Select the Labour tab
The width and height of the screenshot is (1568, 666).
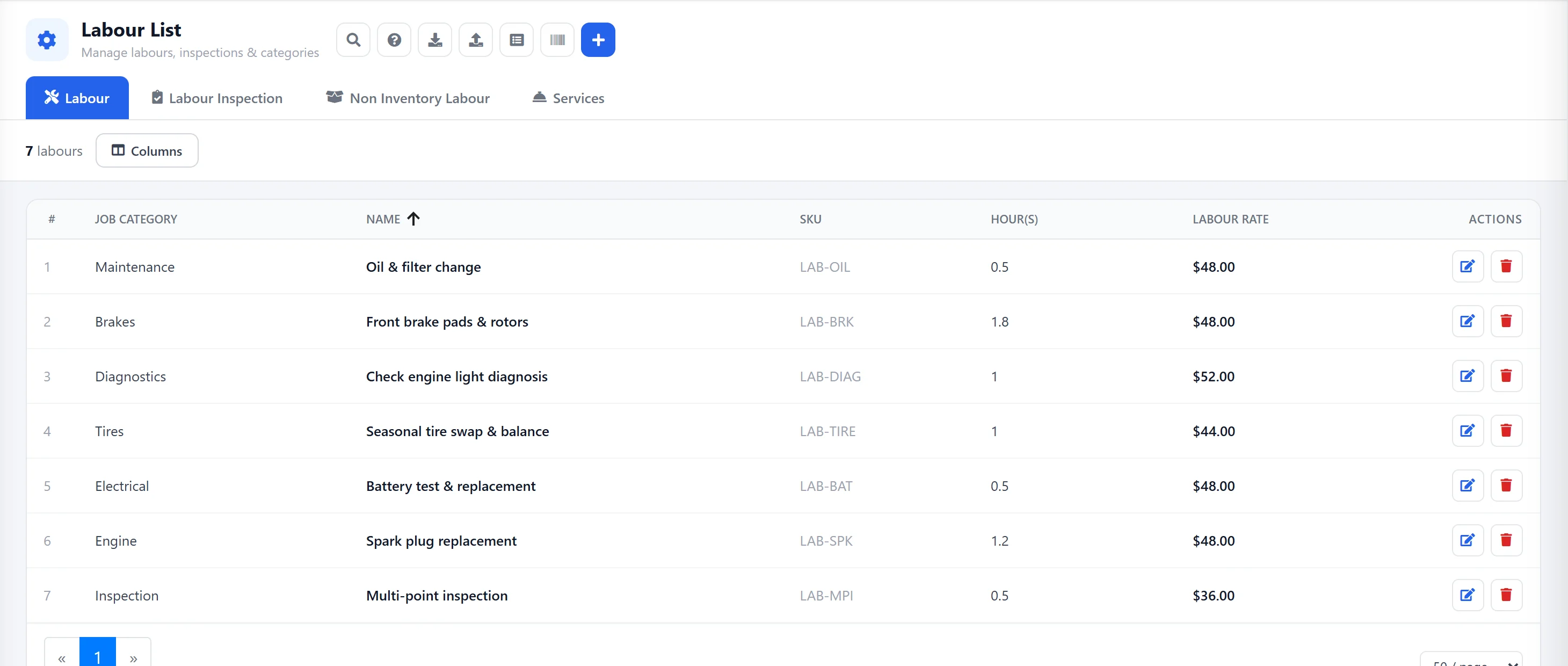point(77,97)
